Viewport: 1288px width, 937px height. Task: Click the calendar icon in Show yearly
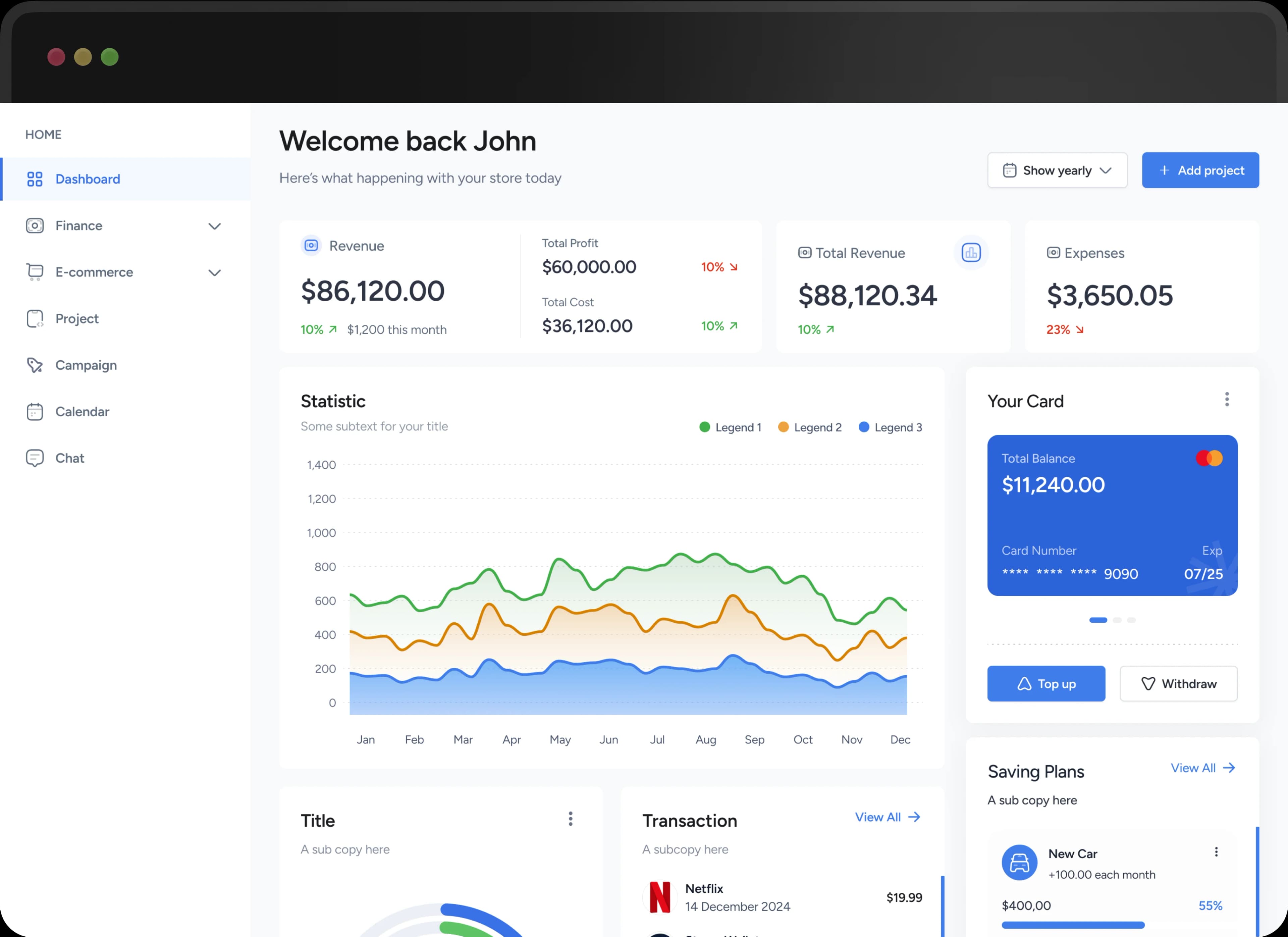(1009, 170)
